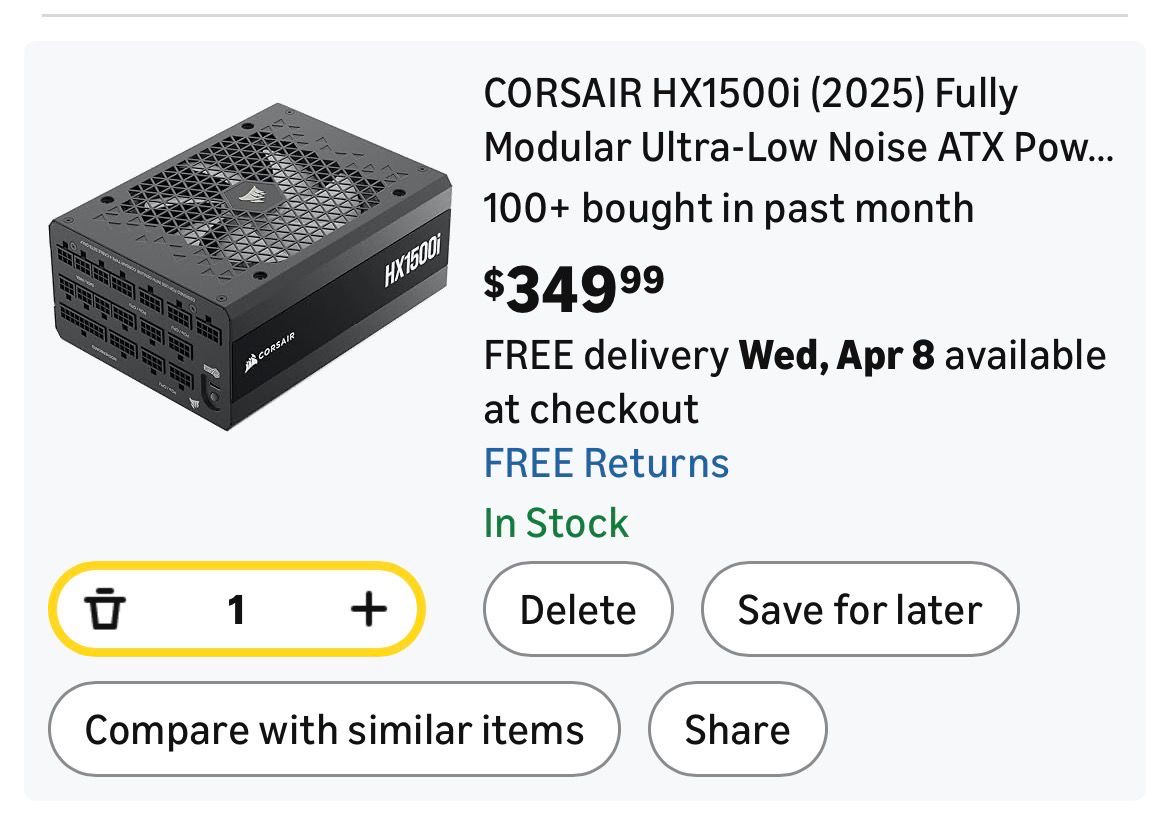Click the green In Stock label
Viewport: 1170px width, 838px height.
click(x=556, y=523)
